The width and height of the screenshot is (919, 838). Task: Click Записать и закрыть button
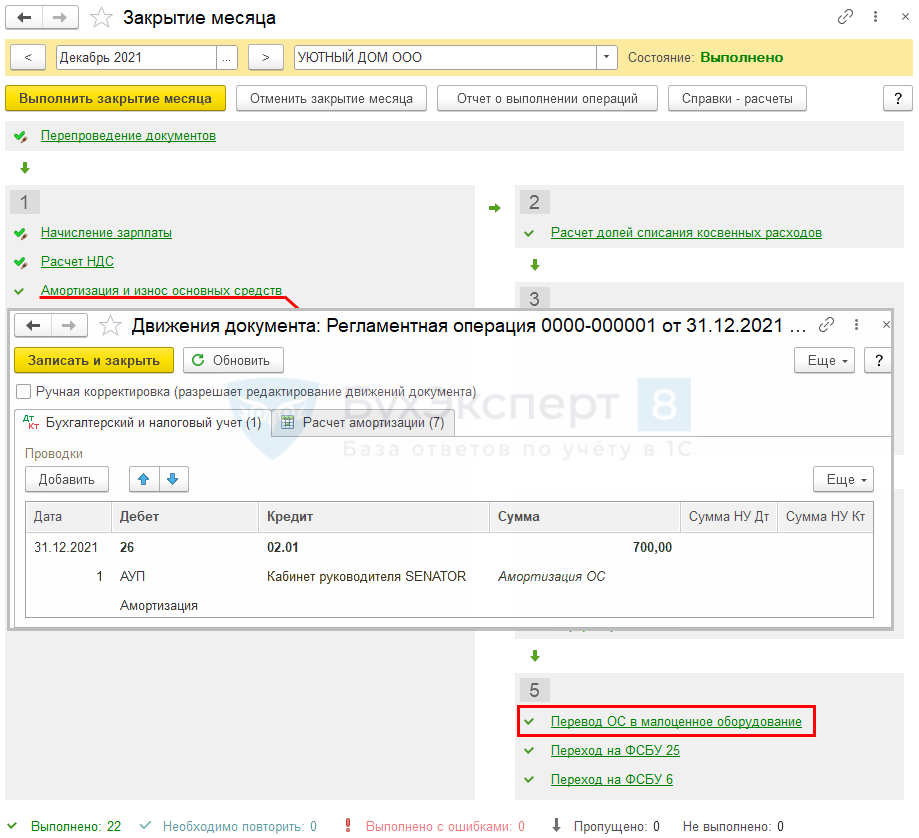pos(94,361)
